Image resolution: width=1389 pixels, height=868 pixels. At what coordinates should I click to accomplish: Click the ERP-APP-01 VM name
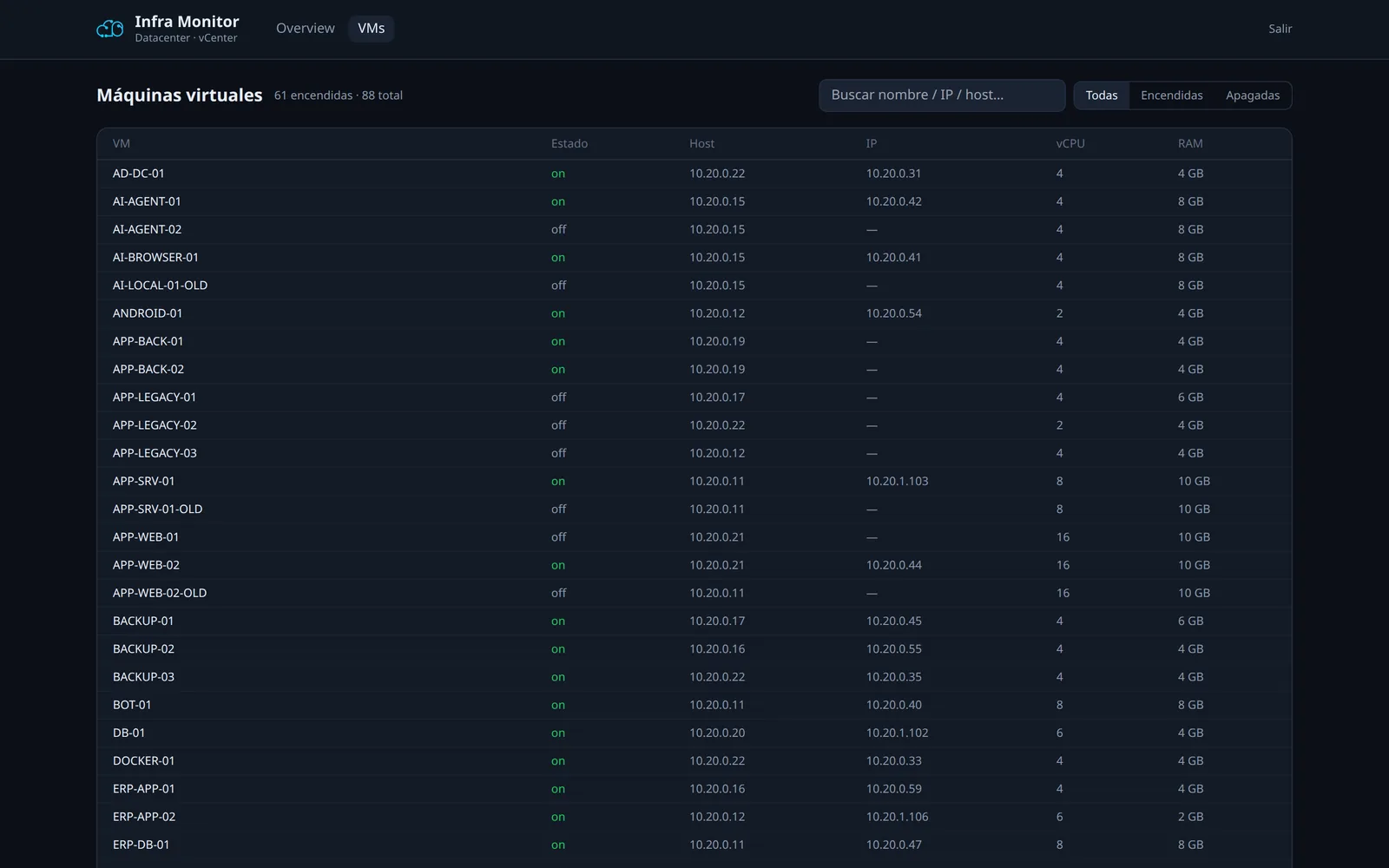pos(144,789)
